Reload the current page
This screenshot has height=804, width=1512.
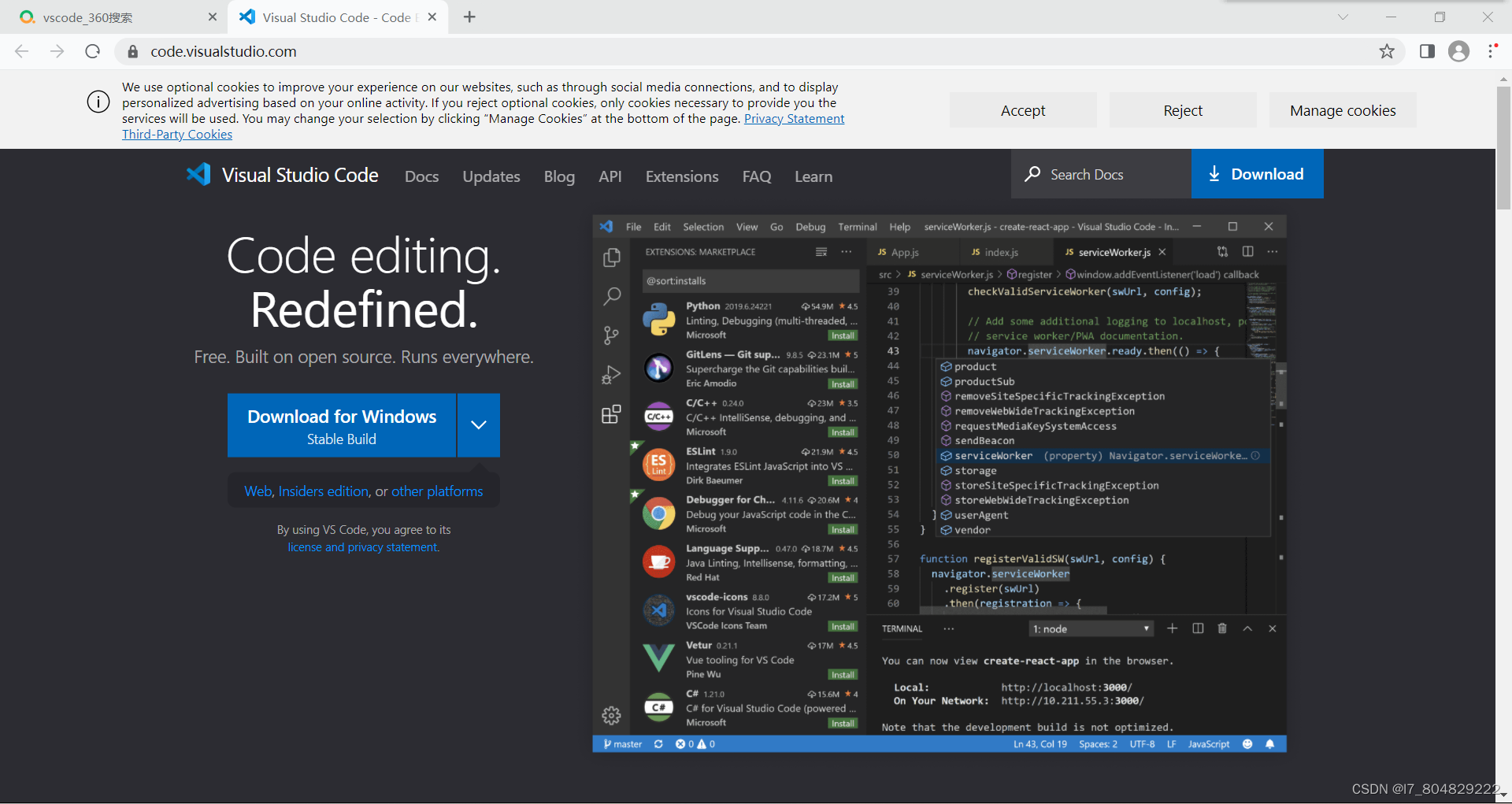tap(92, 51)
